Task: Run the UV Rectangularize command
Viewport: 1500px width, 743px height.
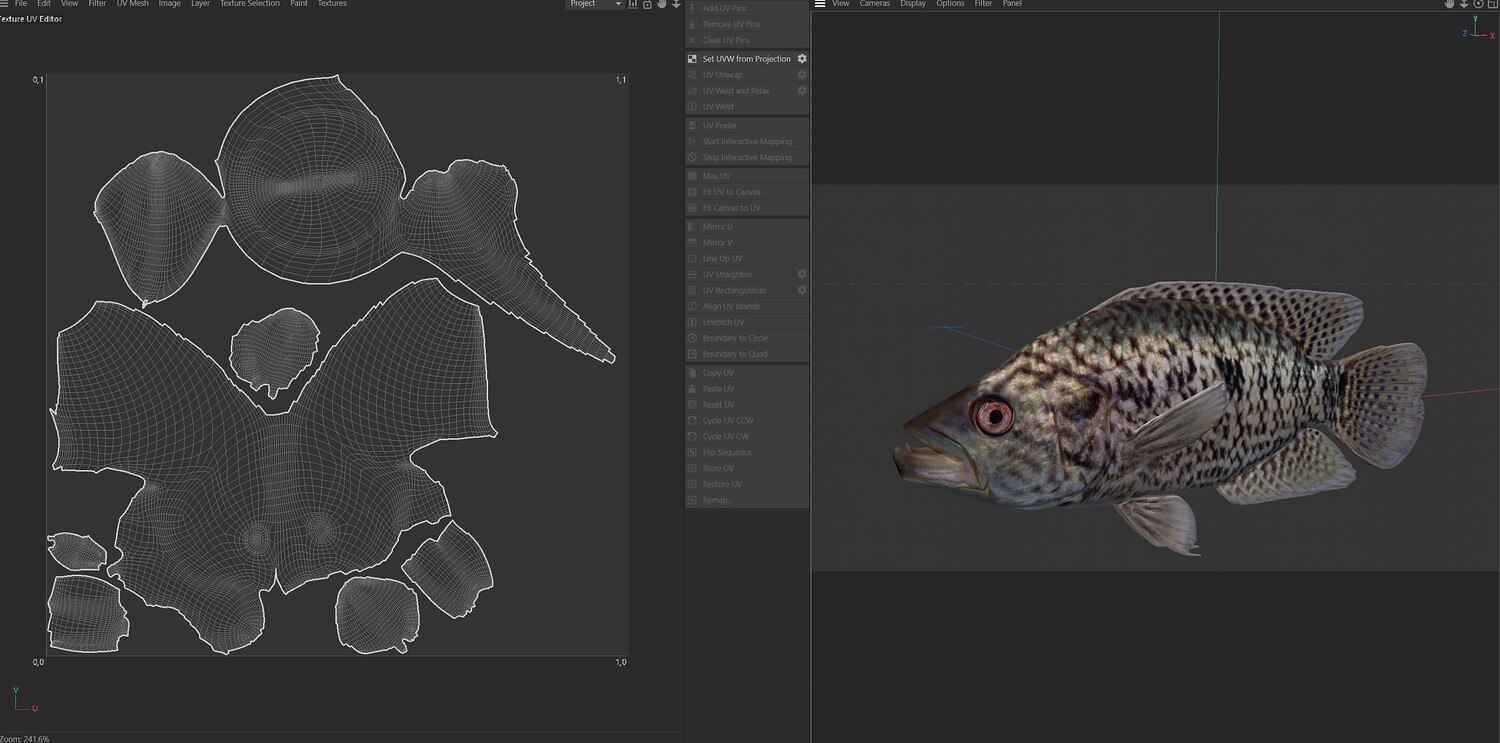Action: (746, 290)
